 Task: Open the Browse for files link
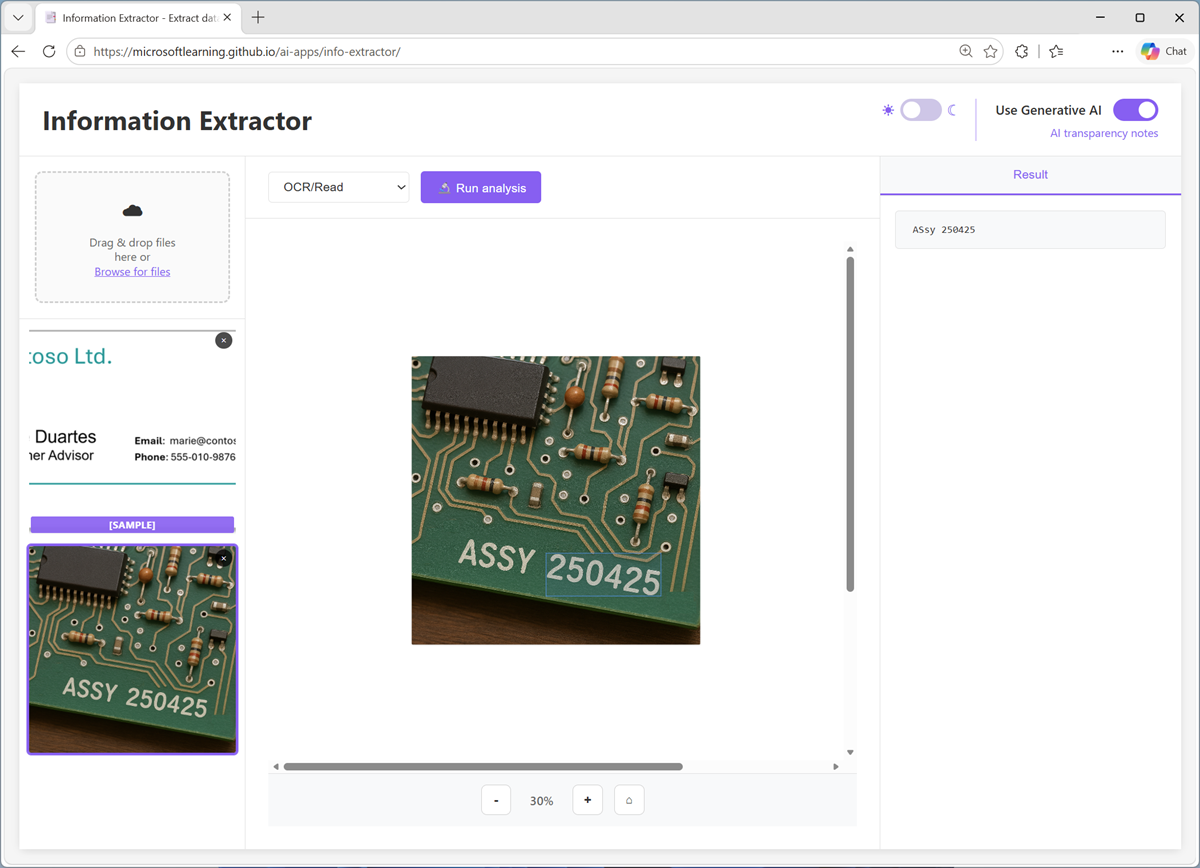pyautogui.click(x=132, y=272)
